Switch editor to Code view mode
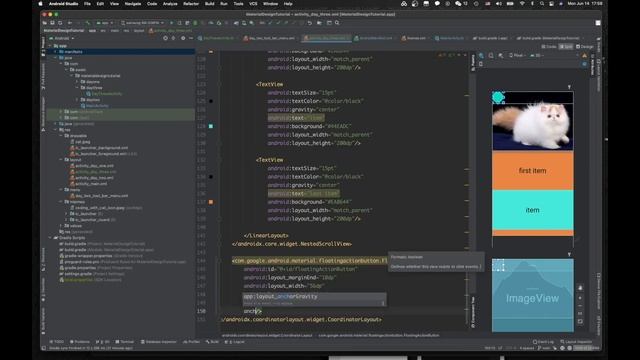The width and height of the screenshot is (640, 360). (549, 47)
